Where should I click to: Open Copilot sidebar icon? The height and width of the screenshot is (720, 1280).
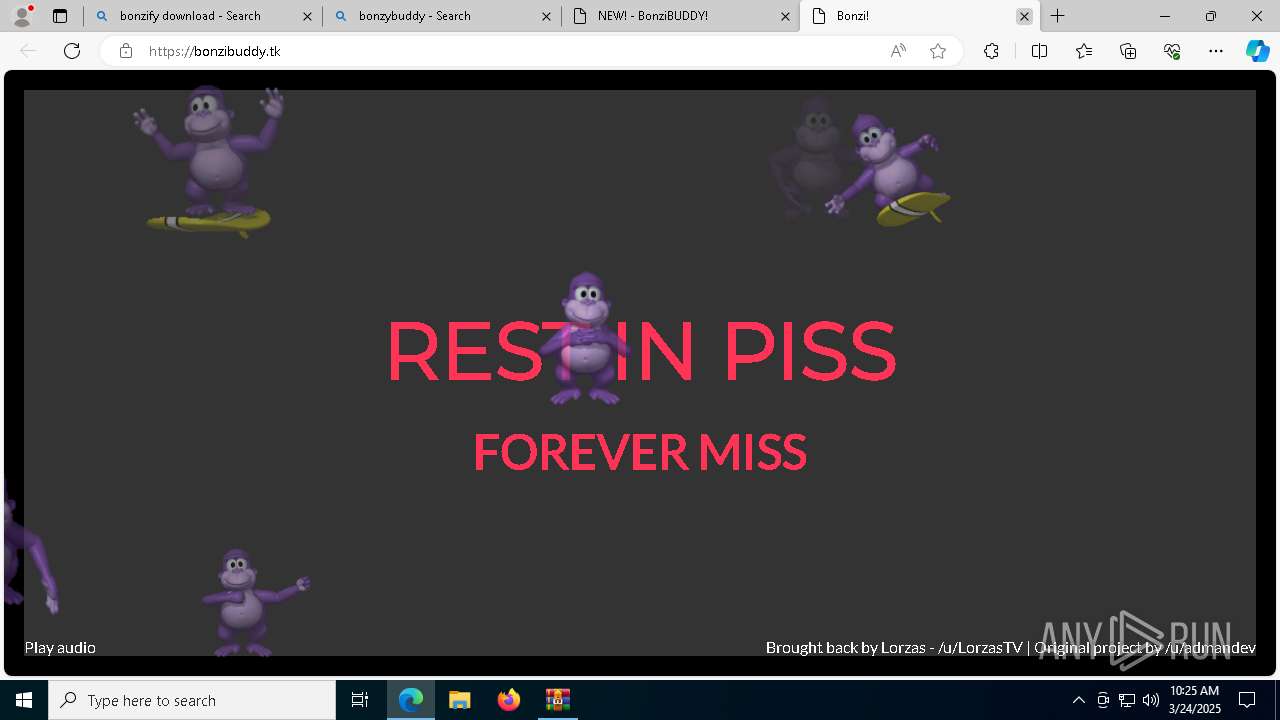point(1257,51)
